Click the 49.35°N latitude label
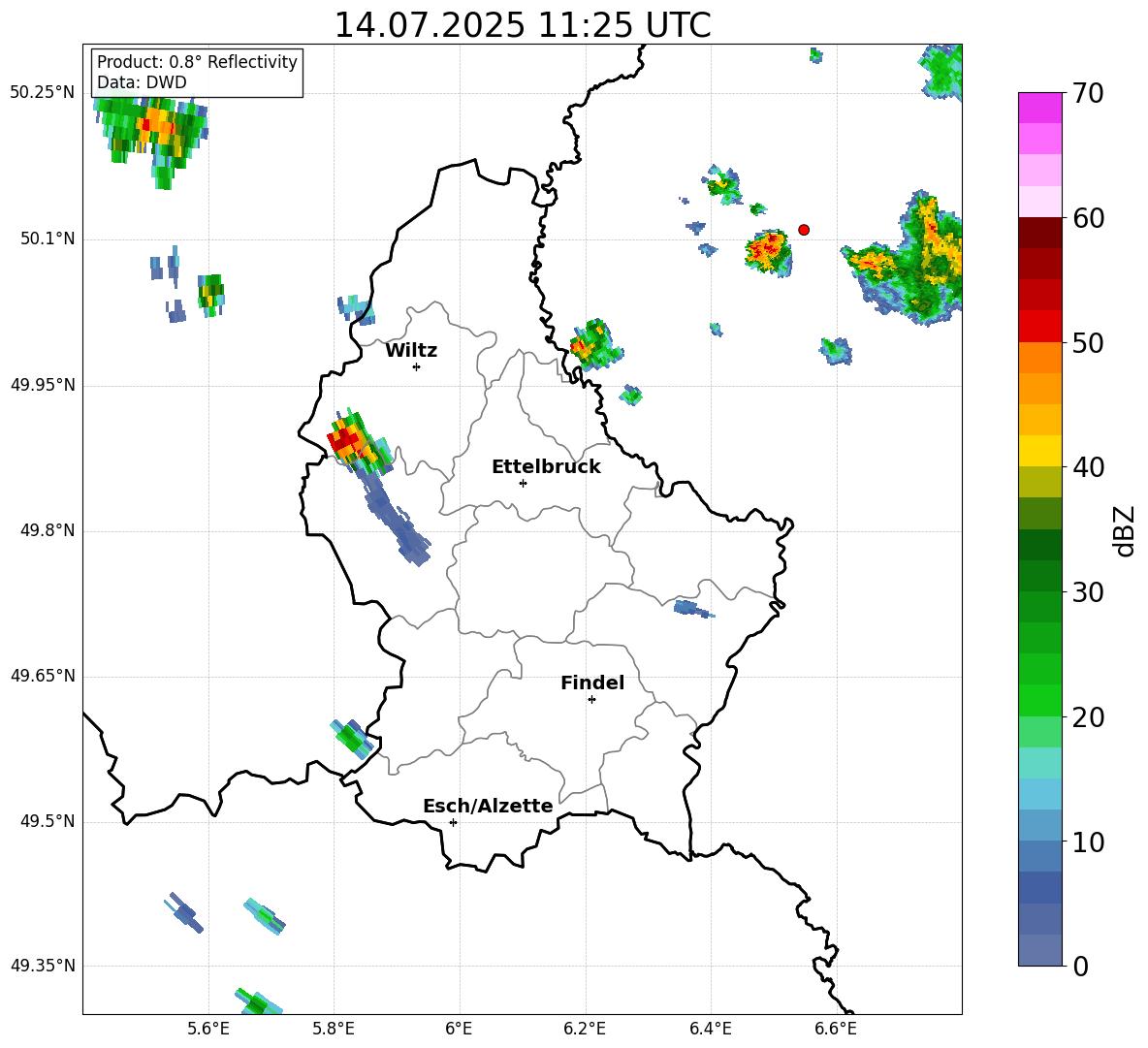 click(x=43, y=966)
